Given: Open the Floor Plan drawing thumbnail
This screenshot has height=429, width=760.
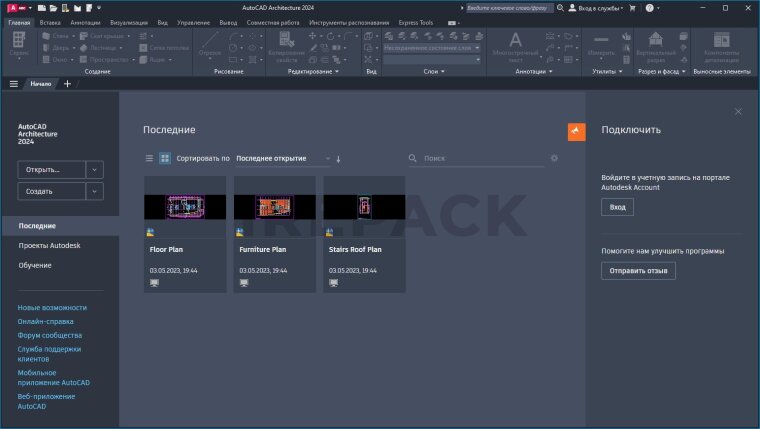Looking at the screenshot, I should (185, 207).
